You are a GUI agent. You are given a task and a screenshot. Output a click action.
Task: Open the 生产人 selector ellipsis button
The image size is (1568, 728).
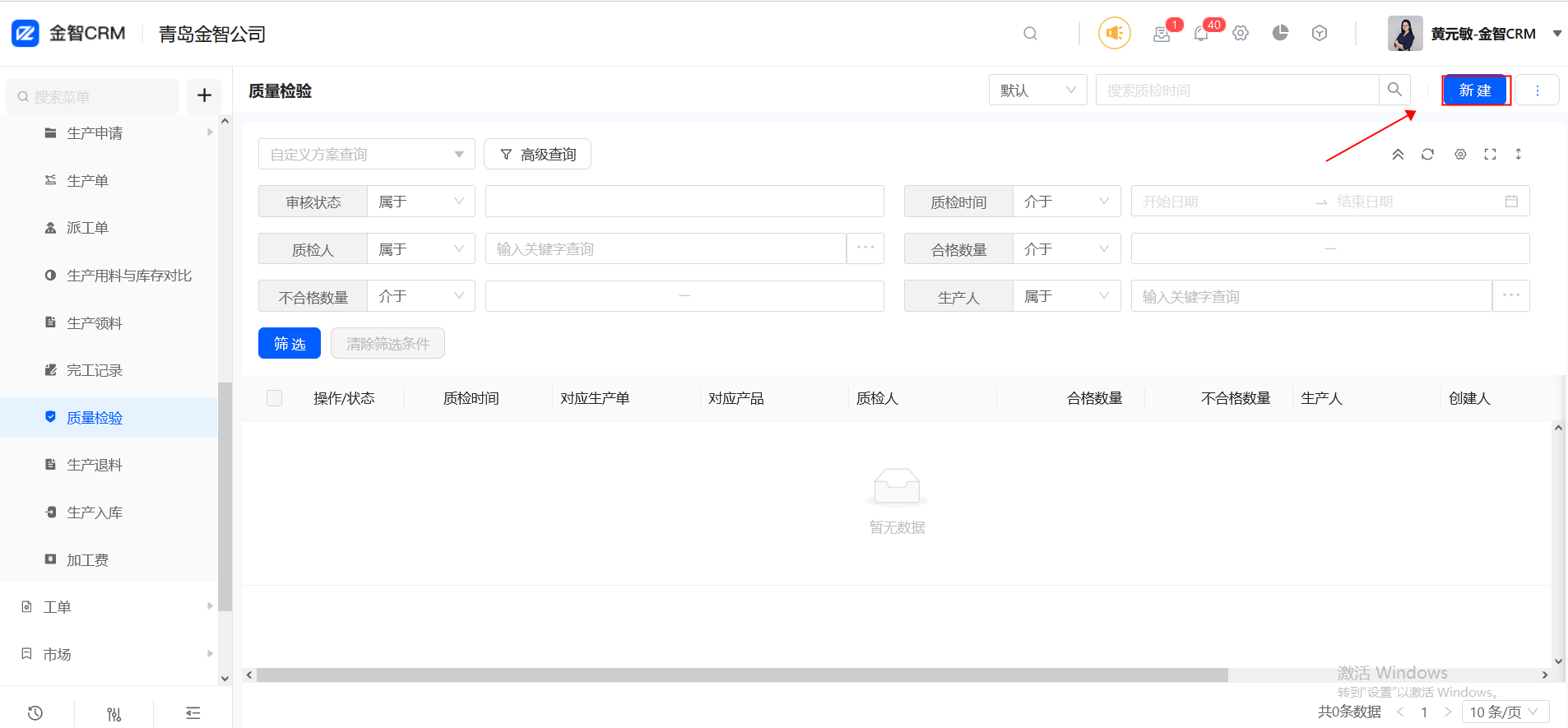pos(1511,296)
